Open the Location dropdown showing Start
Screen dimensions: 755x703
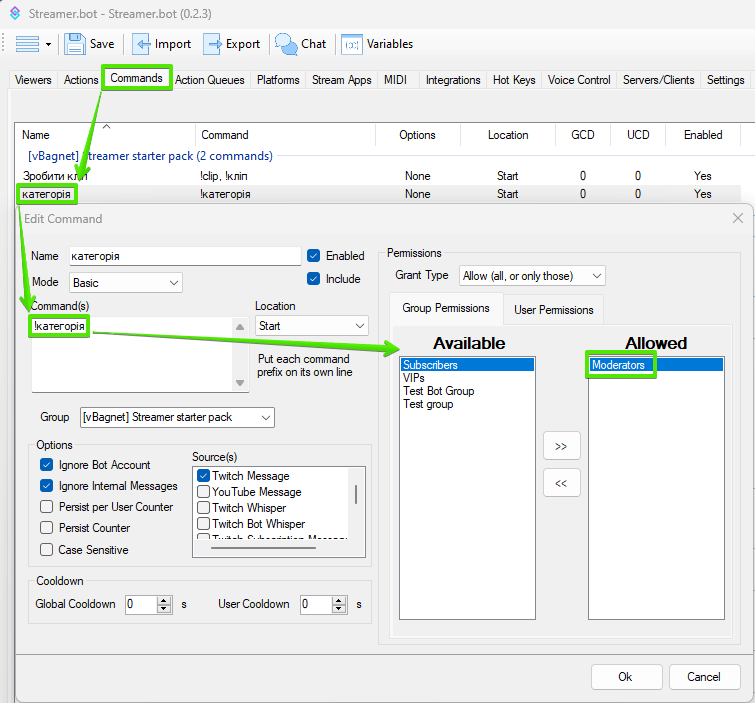tap(312, 325)
